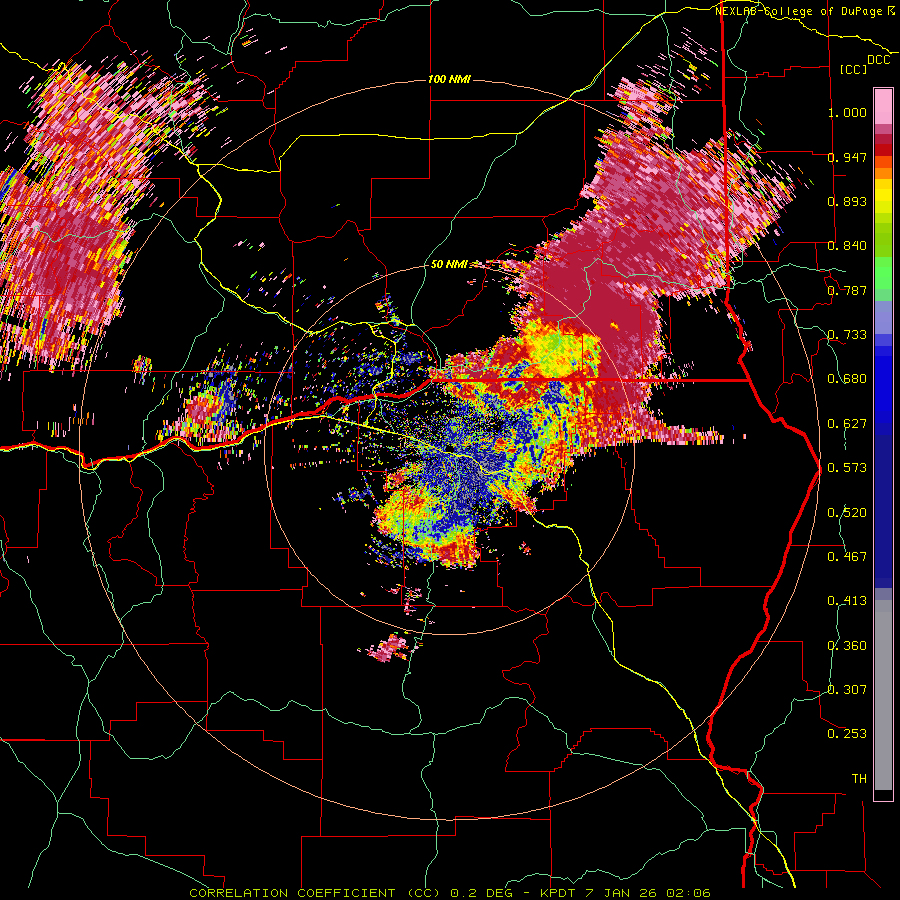Click the 0.840 color scale value

(847, 246)
